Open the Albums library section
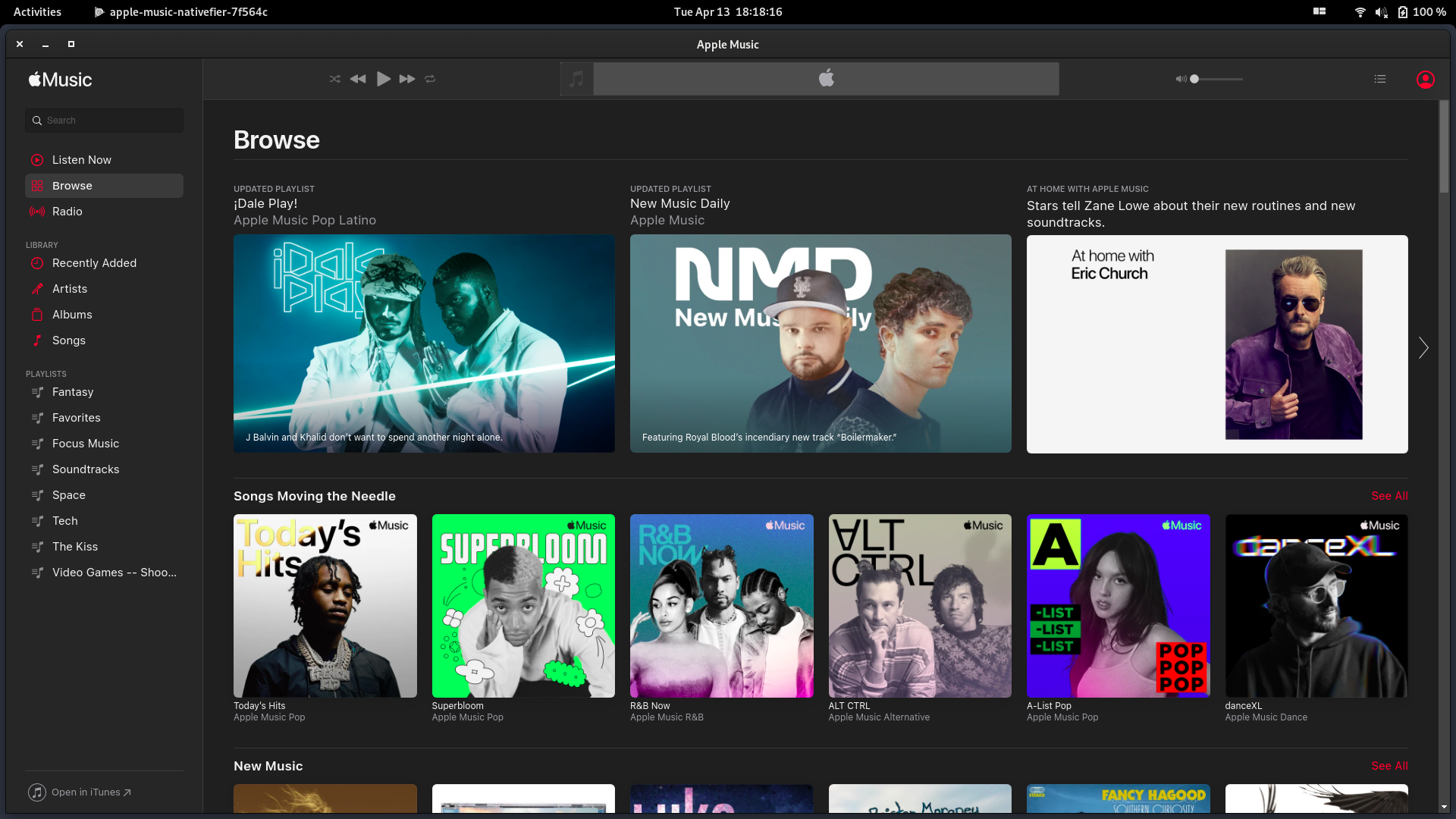This screenshot has height=819, width=1456. [72, 315]
